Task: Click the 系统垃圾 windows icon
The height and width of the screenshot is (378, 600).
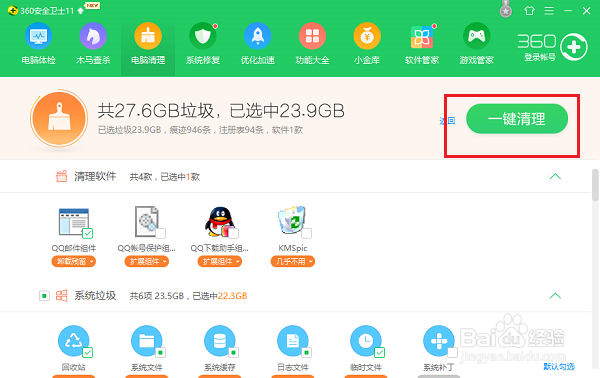Action: coord(62,296)
